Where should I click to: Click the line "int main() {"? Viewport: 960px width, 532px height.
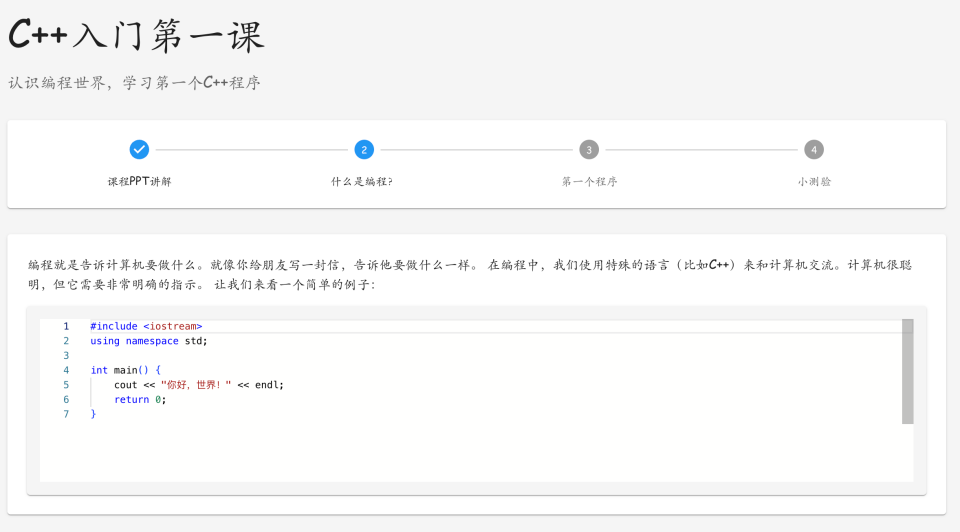(x=126, y=370)
